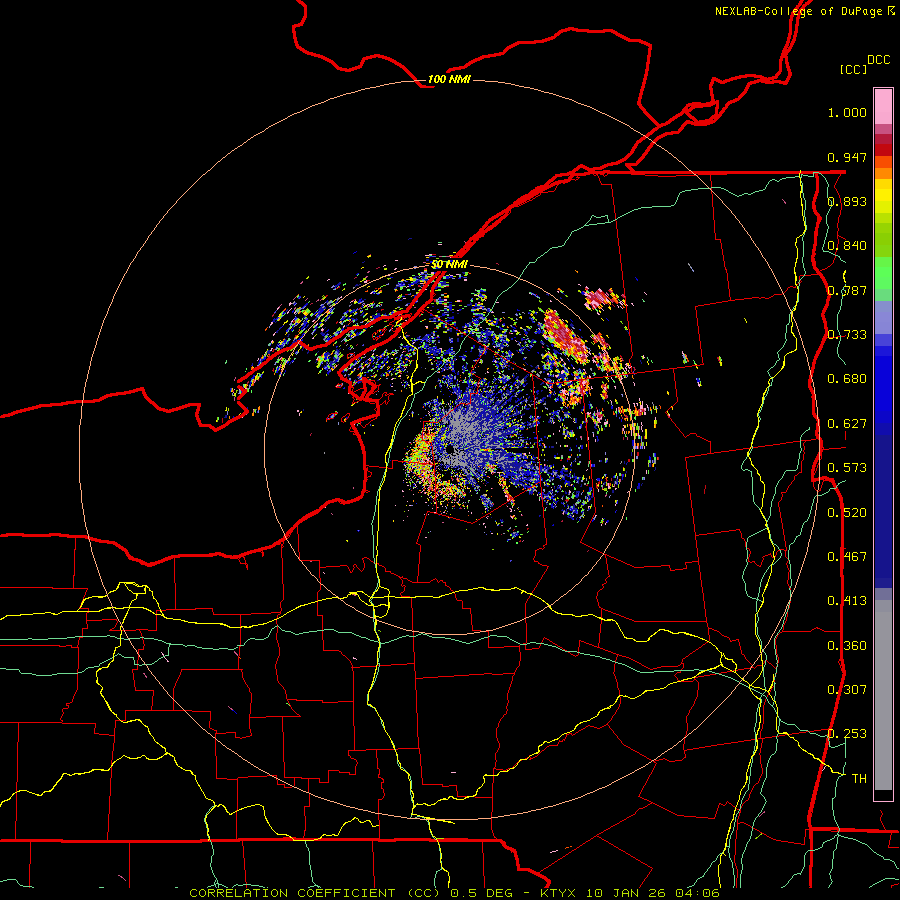Image resolution: width=900 pixels, height=900 pixels.
Task: Click the gray low-value segment of the color bar
Action: pos(883,695)
